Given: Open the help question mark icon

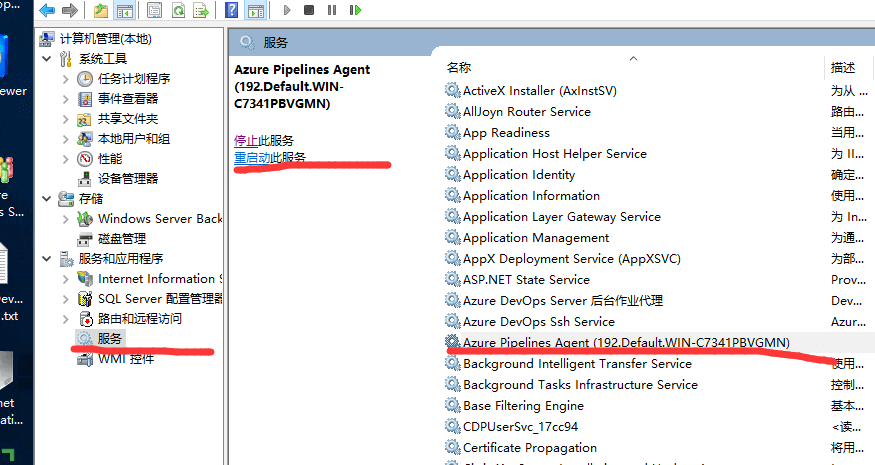Looking at the screenshot, I should pos(232,11).
